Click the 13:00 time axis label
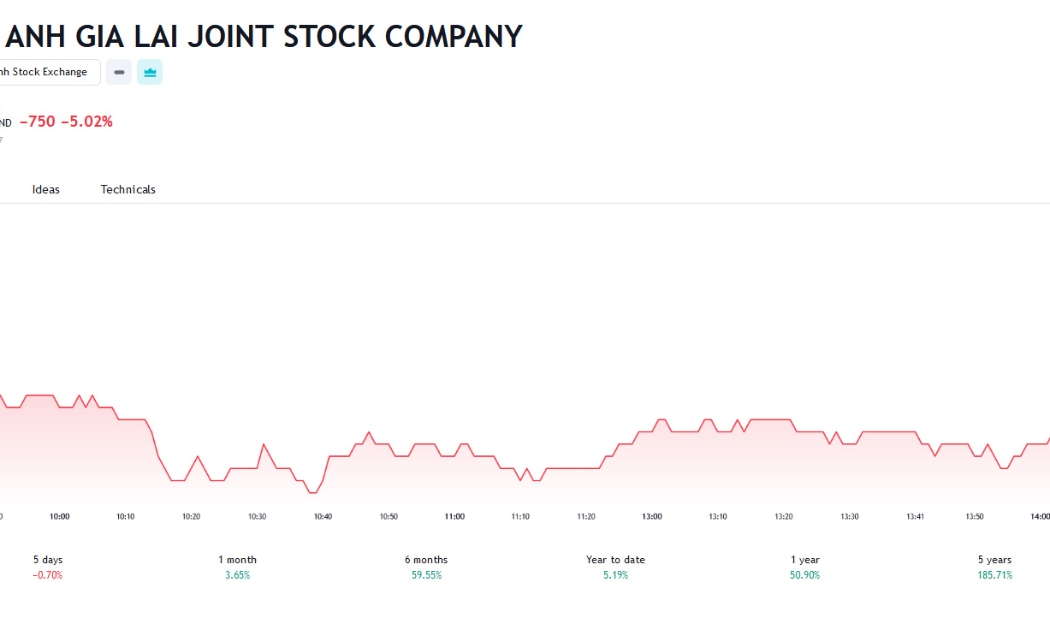 tap(652, 517)
